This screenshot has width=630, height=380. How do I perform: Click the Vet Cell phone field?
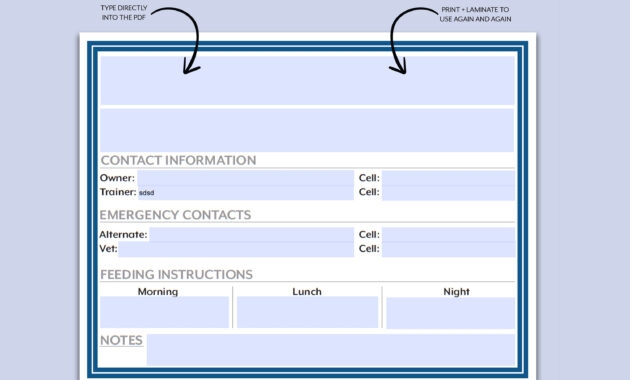click(448, 250)
